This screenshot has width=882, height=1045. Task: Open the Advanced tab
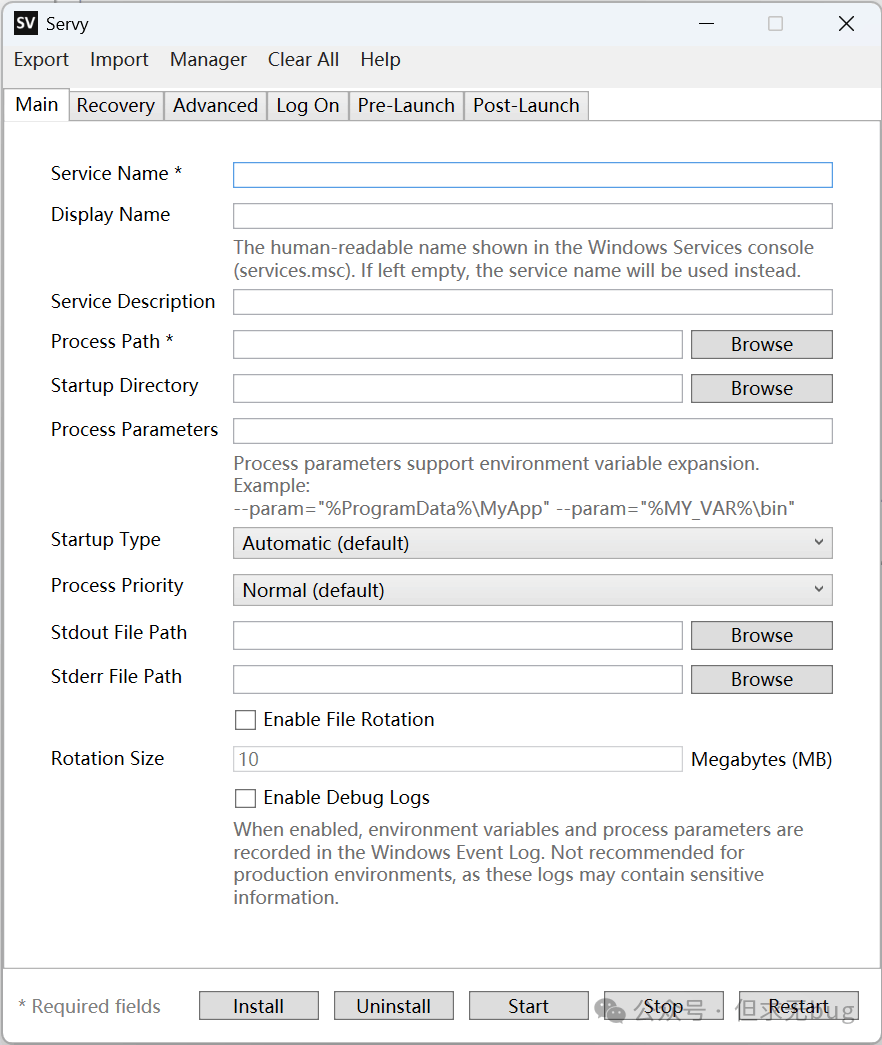pos(215,106)
